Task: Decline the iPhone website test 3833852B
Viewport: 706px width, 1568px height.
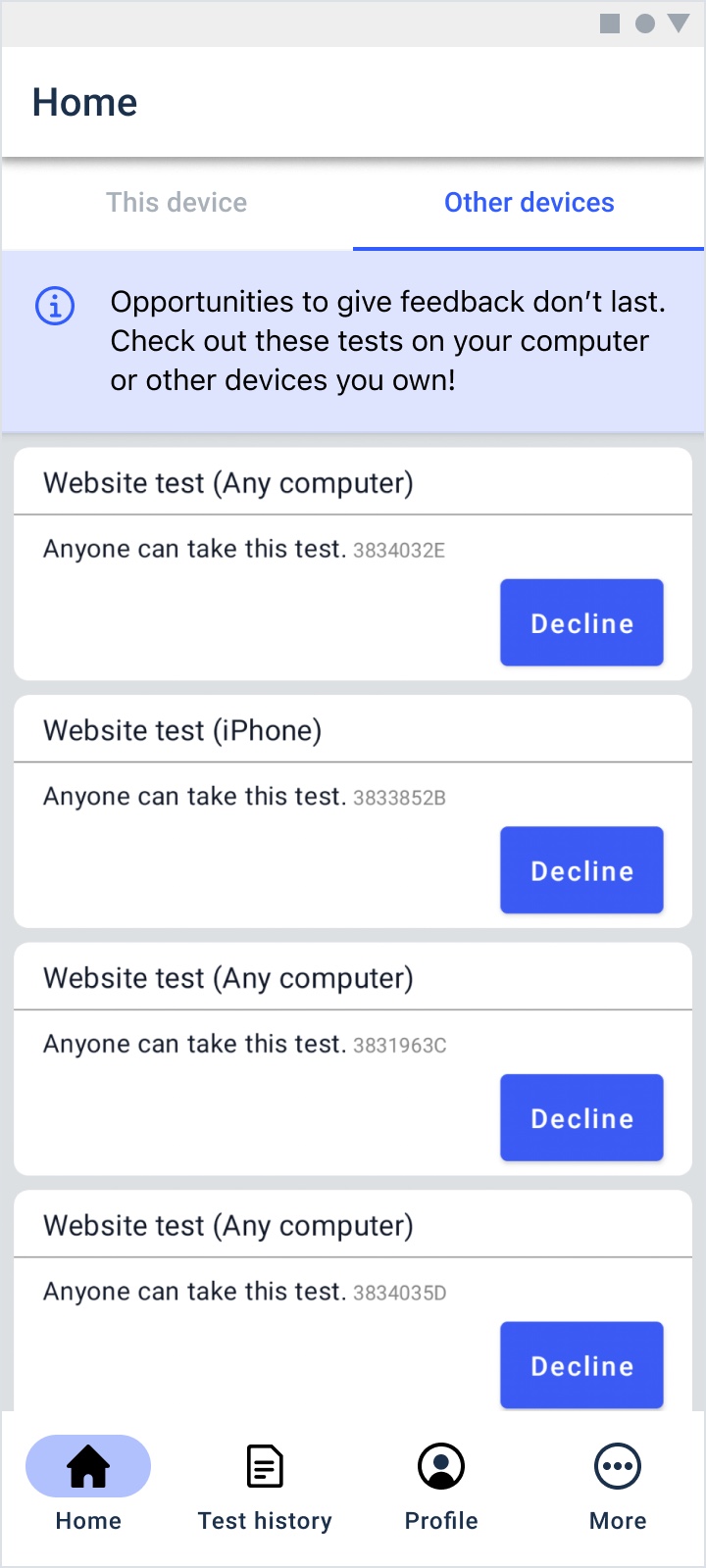Action: tap(581, 870)
